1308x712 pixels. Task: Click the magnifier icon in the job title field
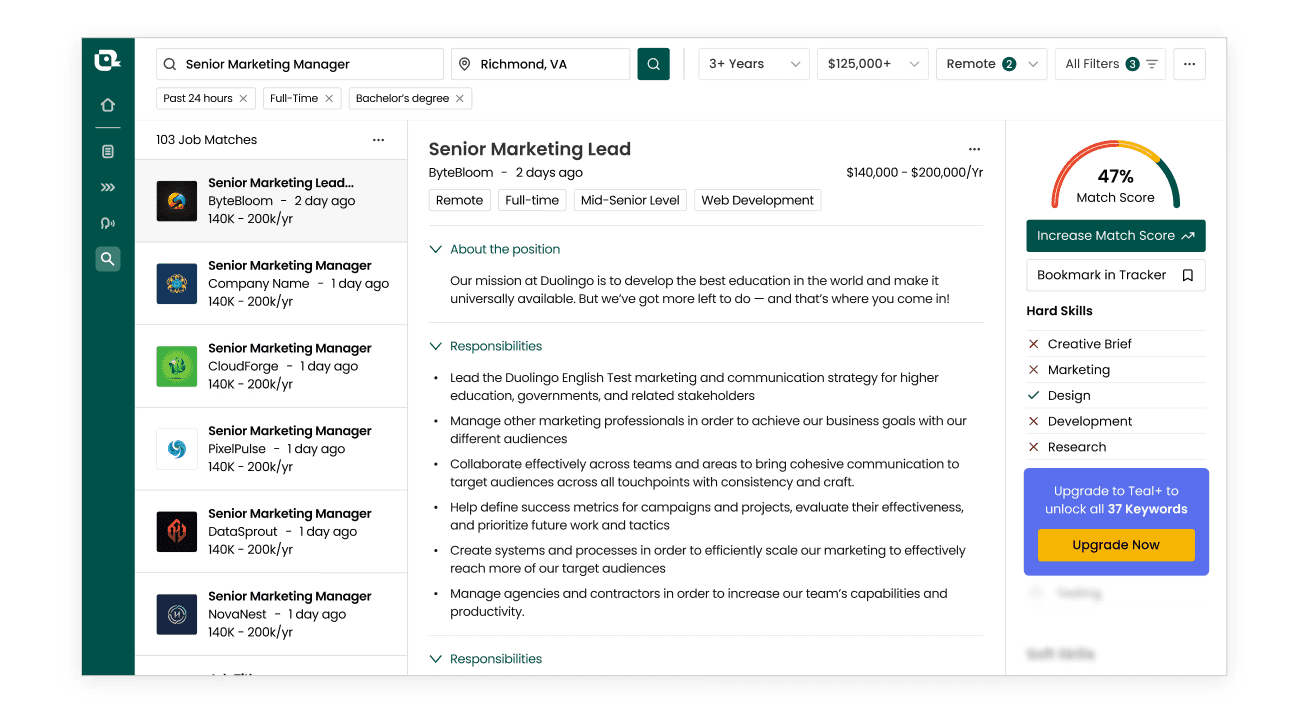tap(170, 64)
